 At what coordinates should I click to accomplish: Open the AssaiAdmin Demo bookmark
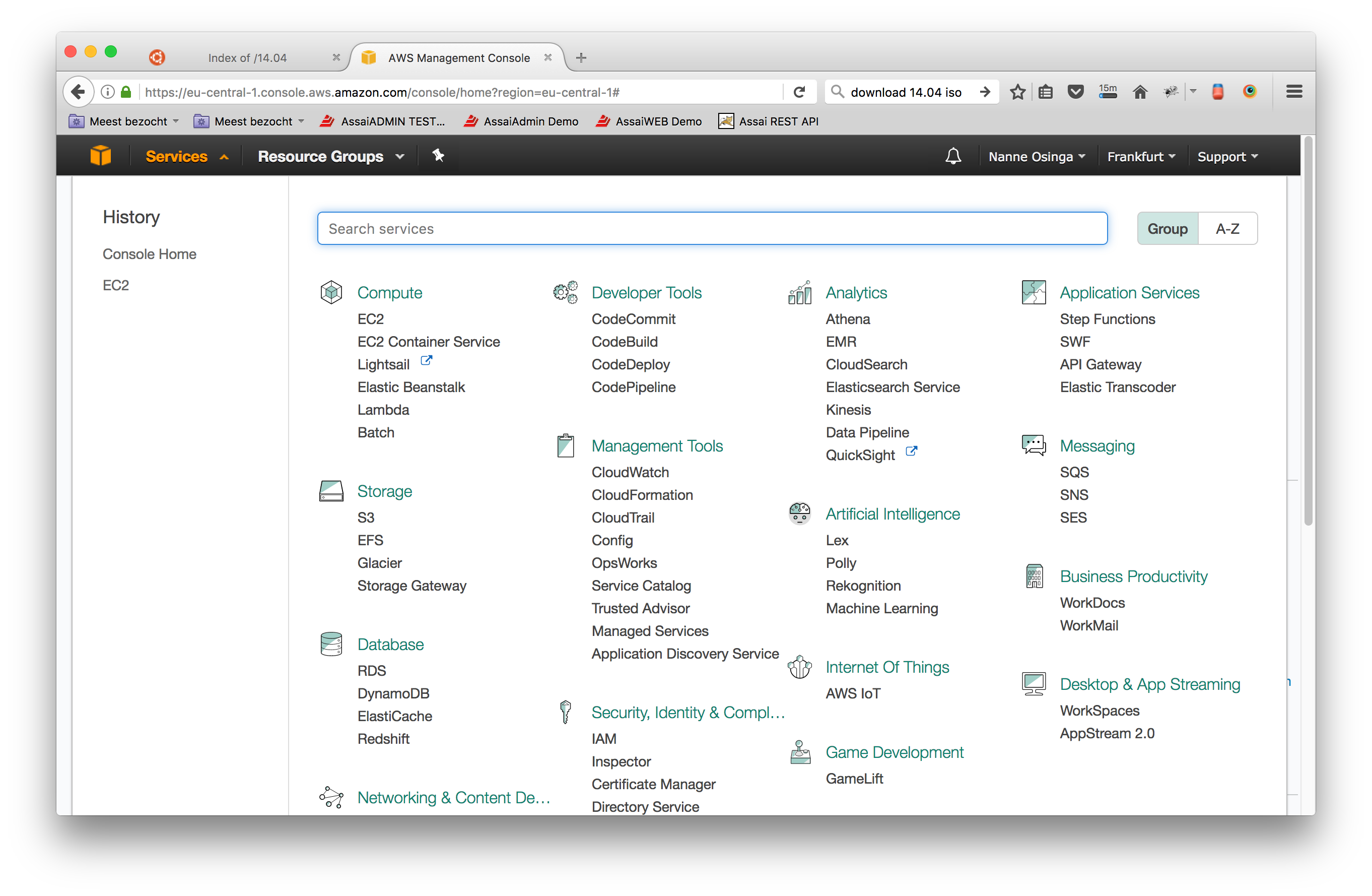521,121
